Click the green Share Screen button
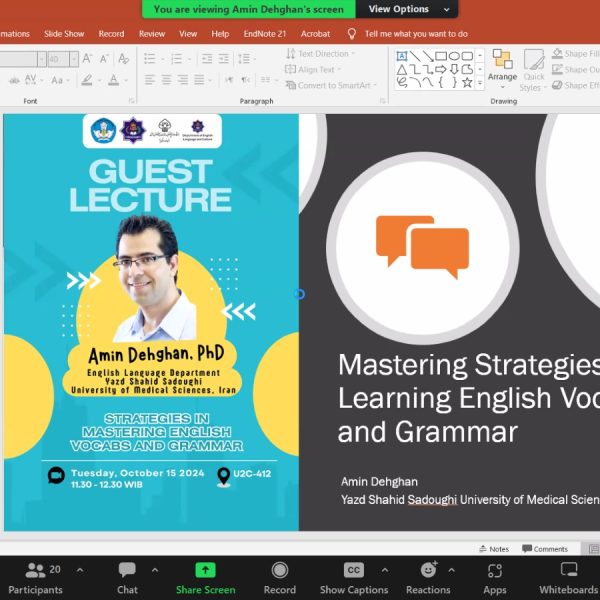This screenshot has height=600, width=600. click(205, 577)
